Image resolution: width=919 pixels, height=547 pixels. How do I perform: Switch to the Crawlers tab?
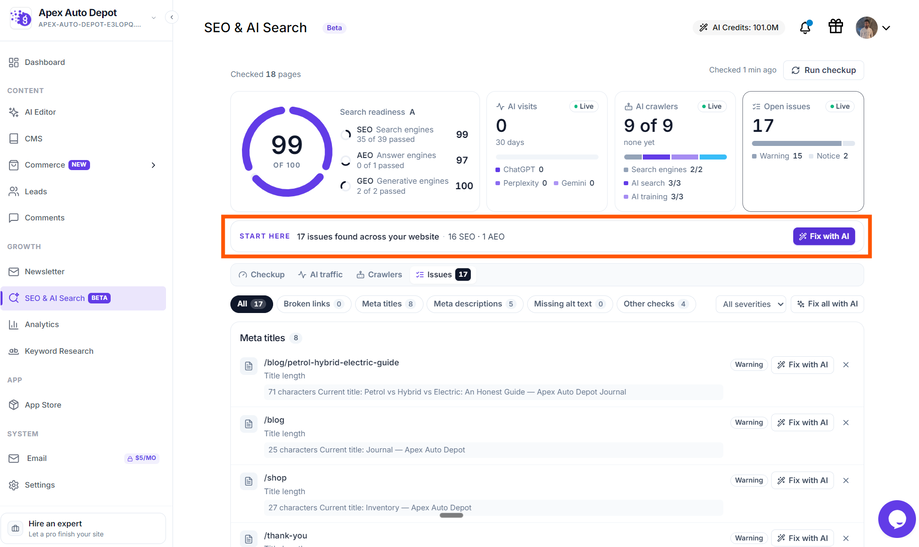pyautogui.click(x=379, y=274)
